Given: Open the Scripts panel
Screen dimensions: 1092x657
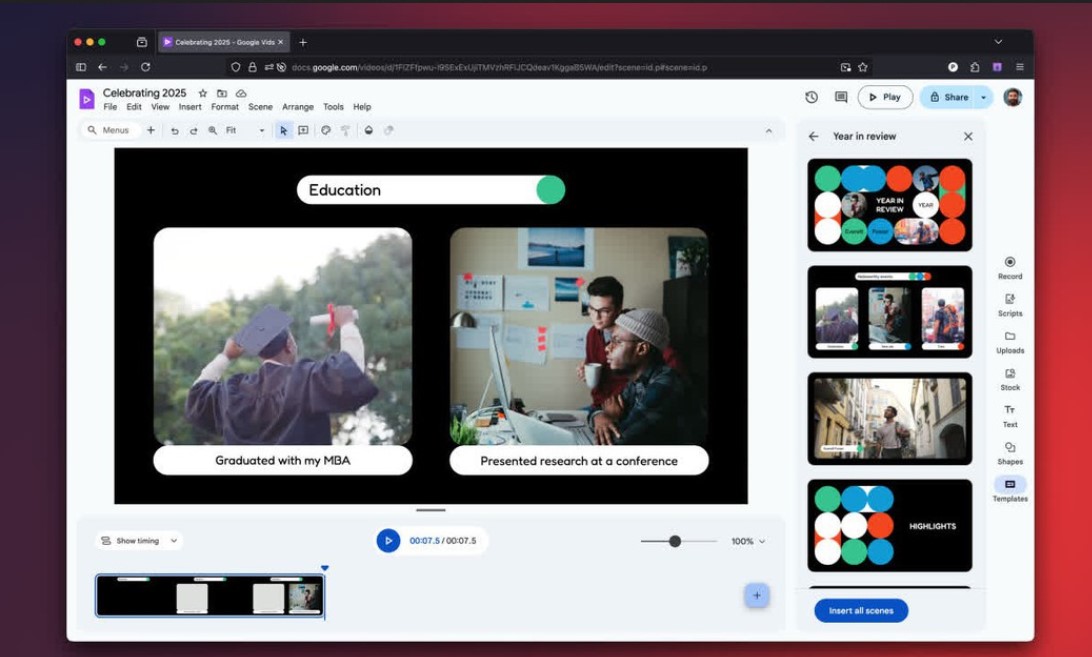Looking at the screenshot, I should (1009, 304).
